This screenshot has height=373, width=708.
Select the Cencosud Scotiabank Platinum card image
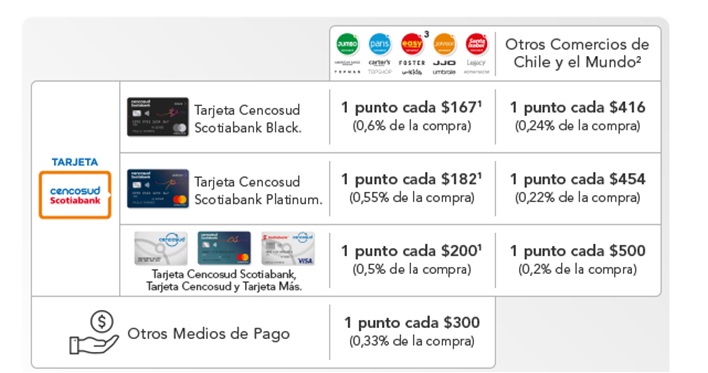(x=158, y=188)
